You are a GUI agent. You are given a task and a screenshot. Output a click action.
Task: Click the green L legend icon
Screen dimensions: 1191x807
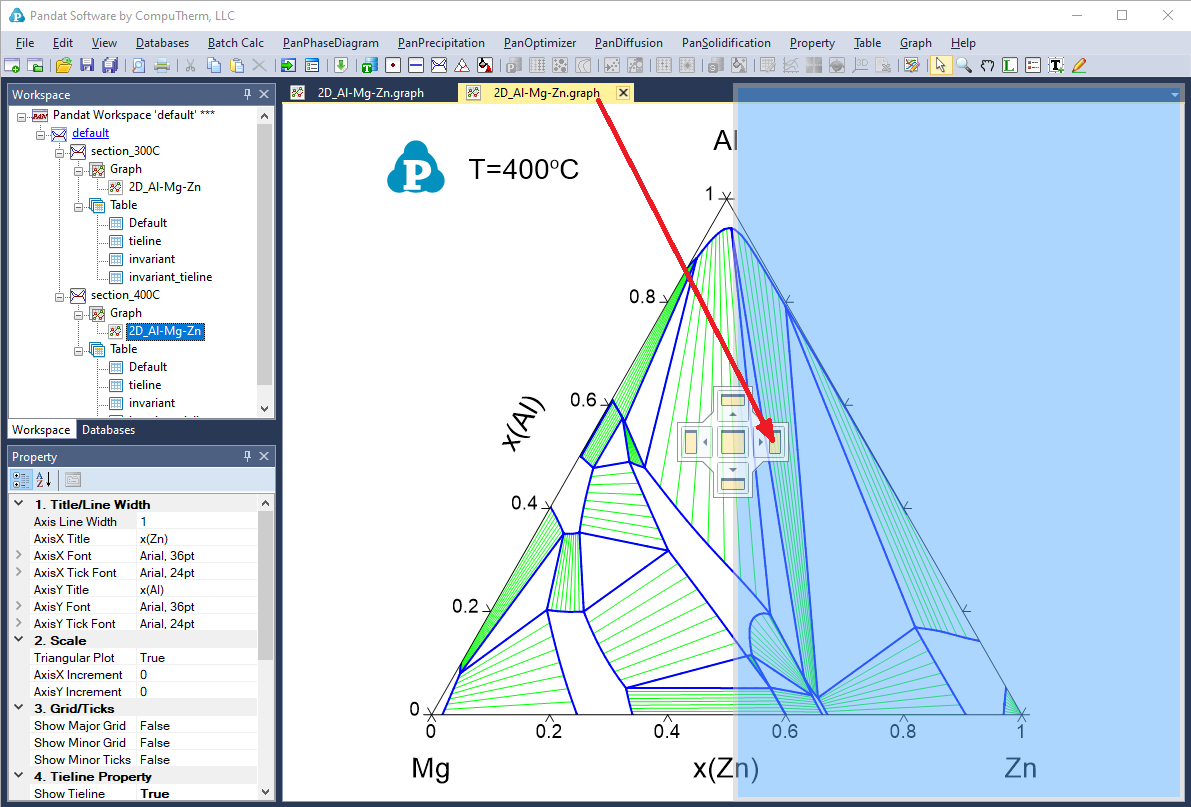tap(1010, 65)
